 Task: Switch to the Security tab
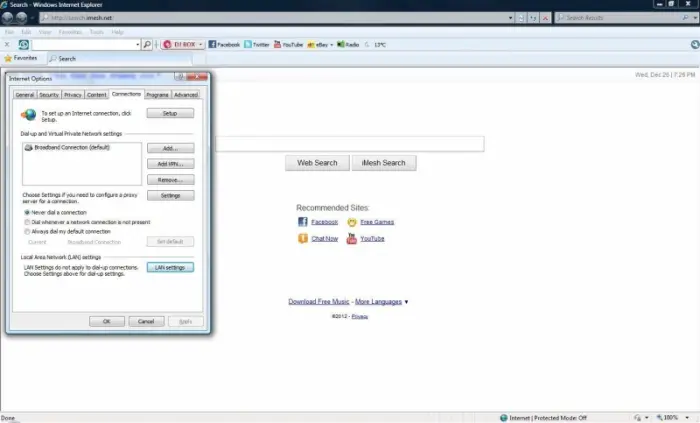pyautogui.click(x=49, y=95)
